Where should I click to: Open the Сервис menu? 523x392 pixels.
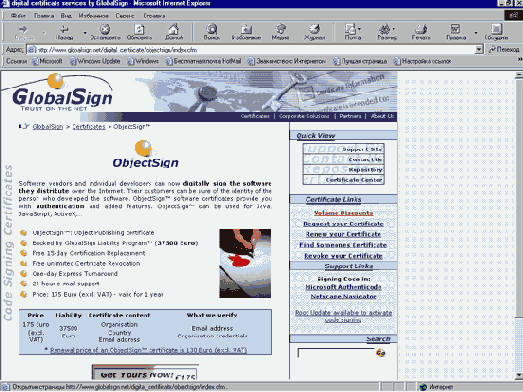[125, 16]
